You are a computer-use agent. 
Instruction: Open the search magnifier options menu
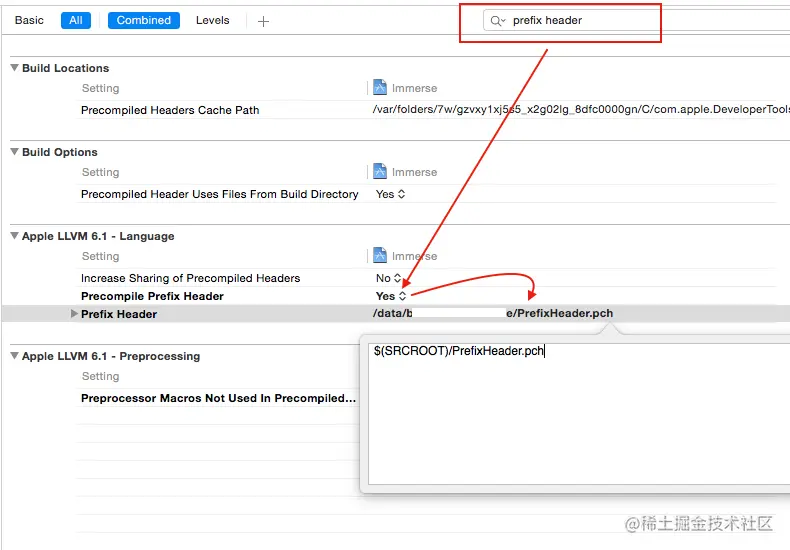coord(497,21)
